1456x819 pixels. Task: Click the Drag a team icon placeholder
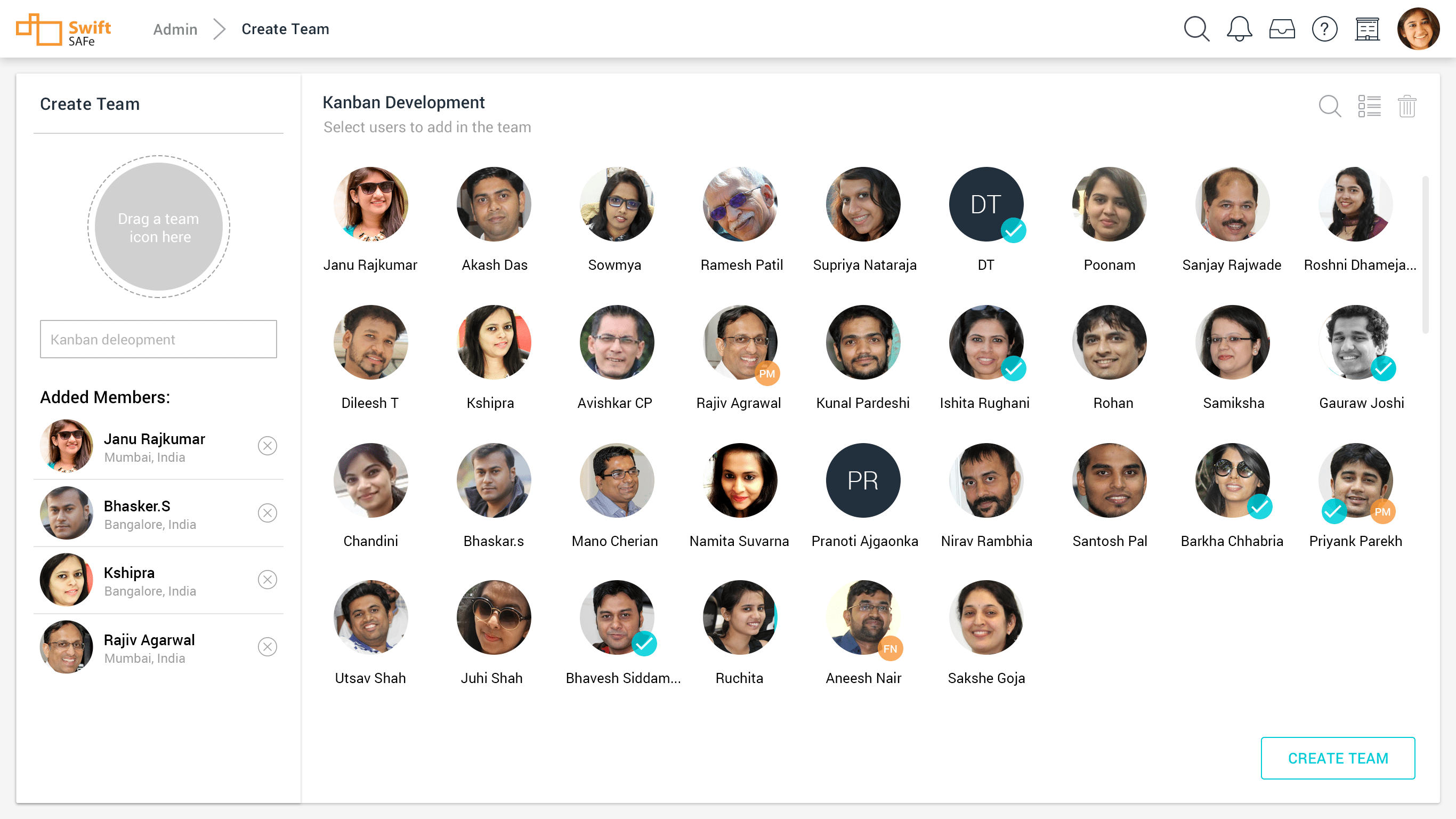158,227
